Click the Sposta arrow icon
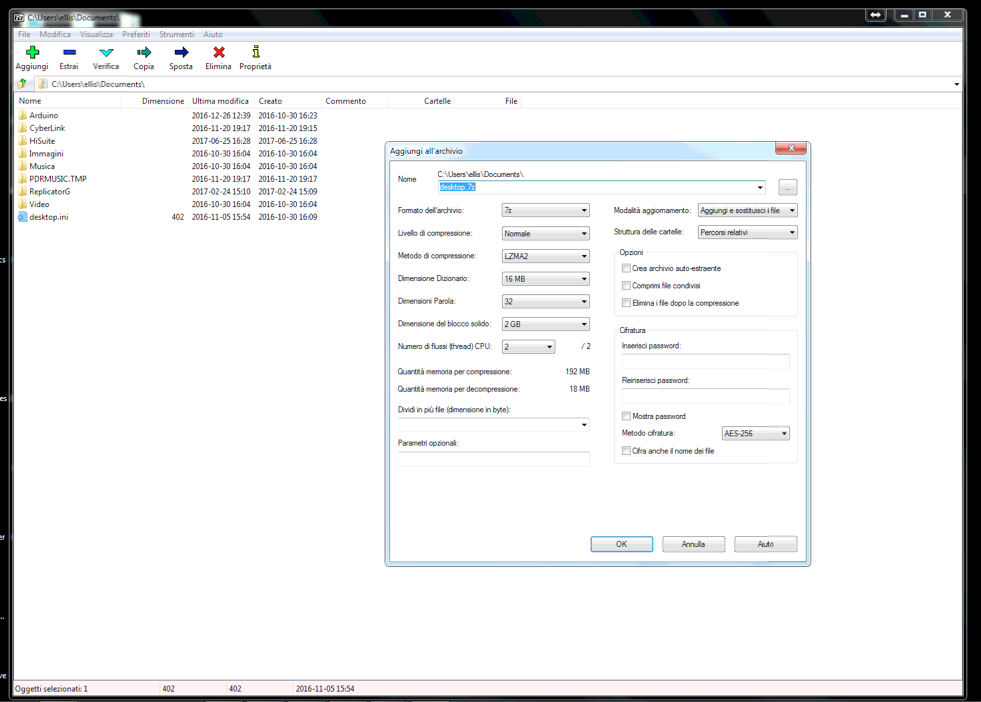 (x=181, y=53)
